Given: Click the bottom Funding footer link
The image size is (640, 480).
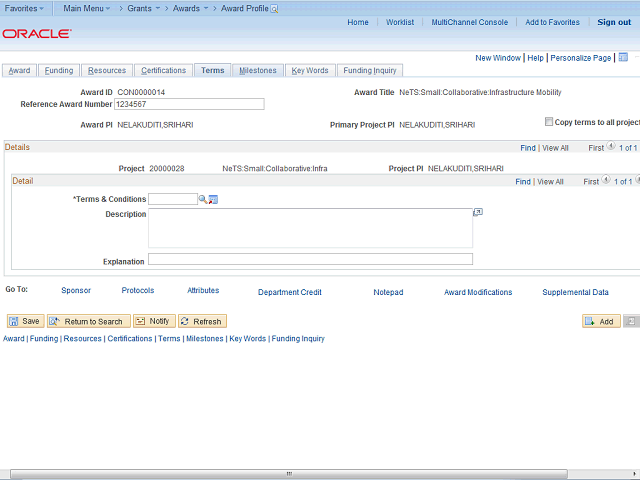Looking at the screenshot, I should pyautogui.click(x=44, y=338).
